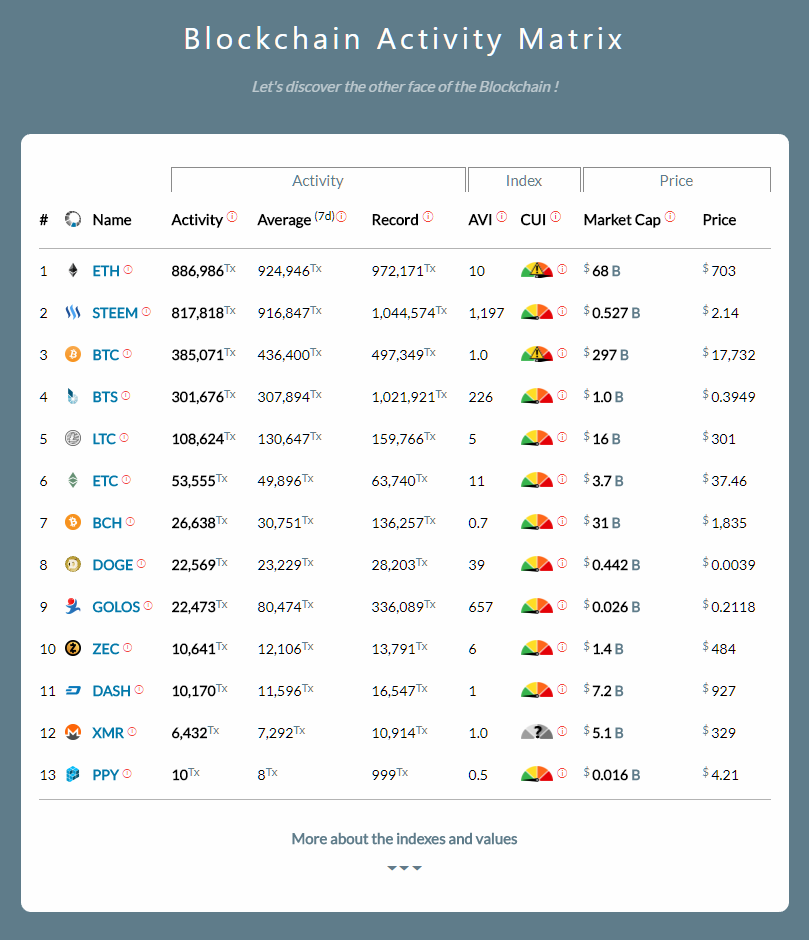Click BTC CUI gauge warning icon

(x=537, y=354)
